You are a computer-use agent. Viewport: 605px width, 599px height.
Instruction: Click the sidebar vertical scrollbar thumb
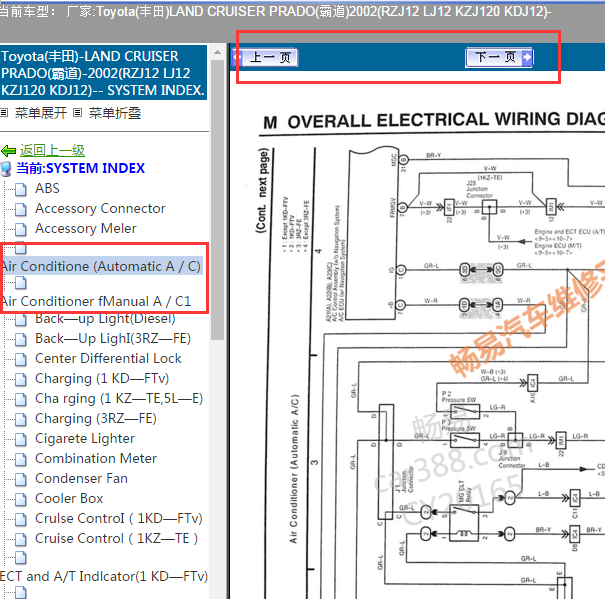pos(218,200)
